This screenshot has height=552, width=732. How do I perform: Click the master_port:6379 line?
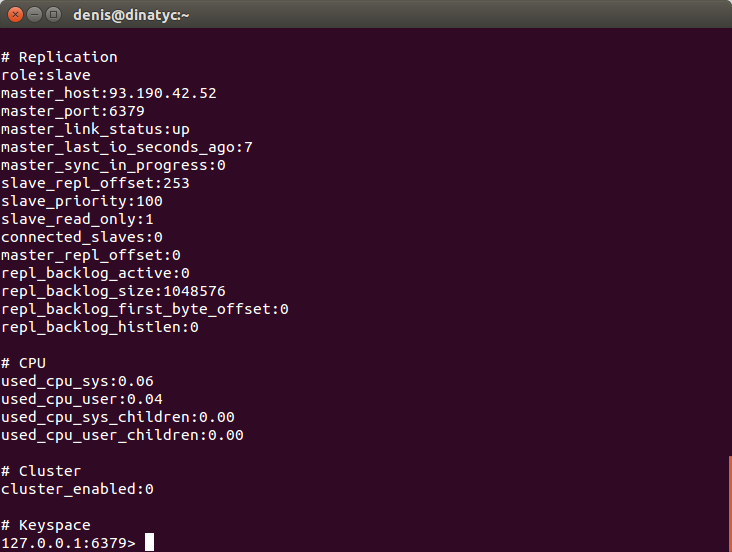click(x=73, y=111)
